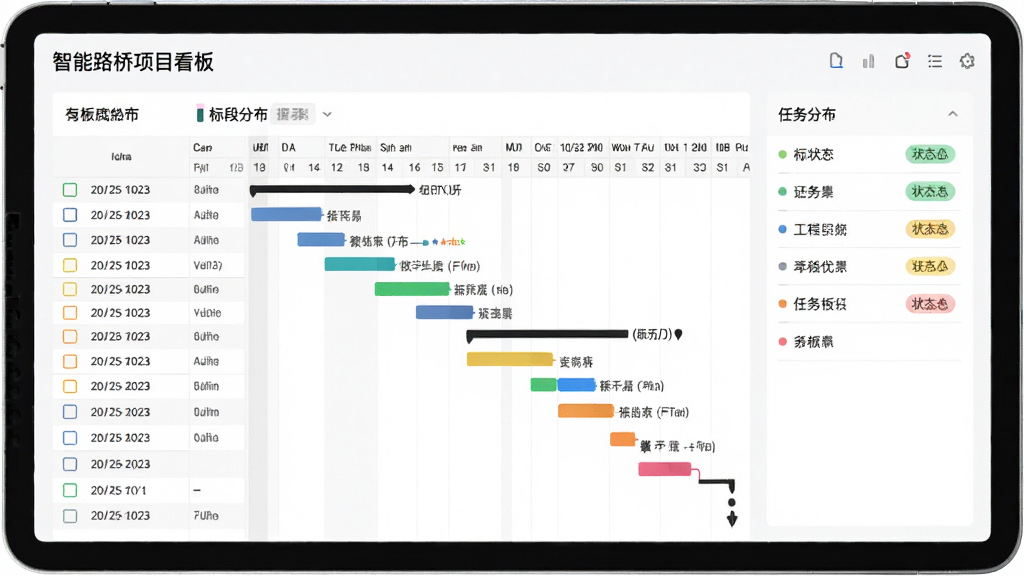The image size is (1024, 576).
Task: Click the green tag icon beside 标段分布
Action: click(x=200, y=114)
